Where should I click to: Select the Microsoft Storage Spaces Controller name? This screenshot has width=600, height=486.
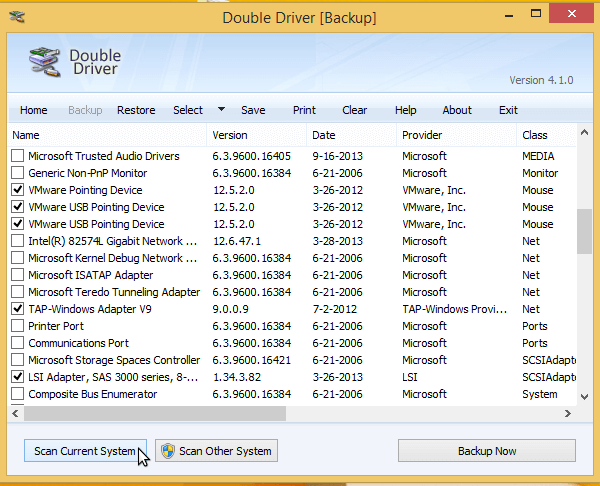tap(114, 360)
